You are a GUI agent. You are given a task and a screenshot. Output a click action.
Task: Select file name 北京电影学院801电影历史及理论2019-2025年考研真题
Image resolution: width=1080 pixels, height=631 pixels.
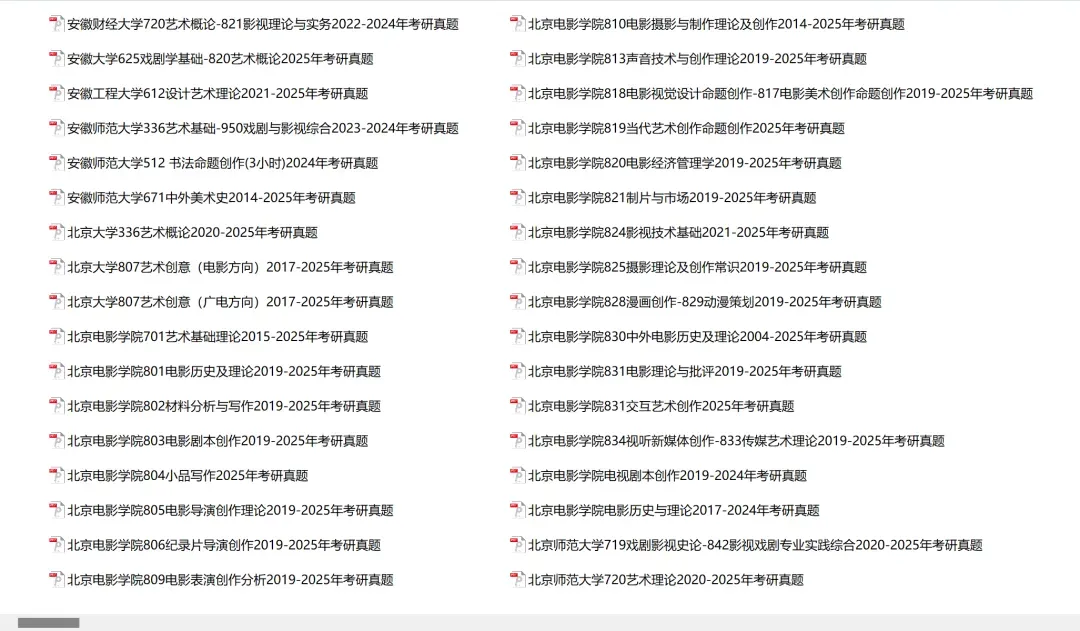click(224, 371)
